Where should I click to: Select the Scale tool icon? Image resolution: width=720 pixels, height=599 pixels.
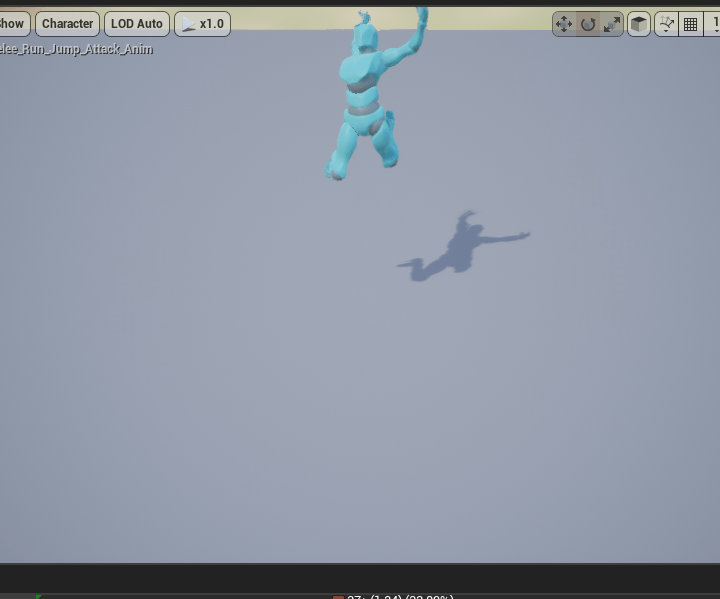pyautogui.click(x=612, y=24)
